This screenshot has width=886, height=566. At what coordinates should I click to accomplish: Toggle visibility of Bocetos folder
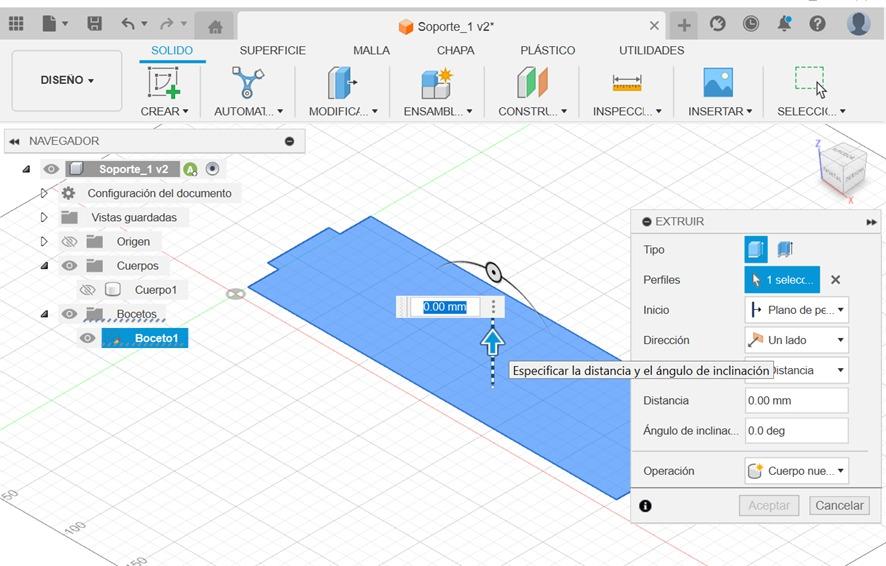pyautogui.click(x=69, y=314)
